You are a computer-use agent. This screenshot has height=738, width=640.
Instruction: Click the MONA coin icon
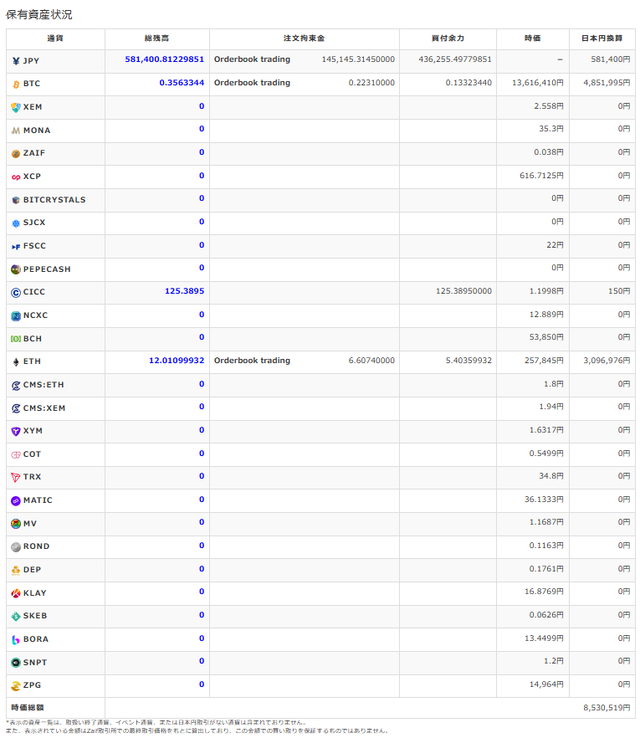[x=16, y=130]
